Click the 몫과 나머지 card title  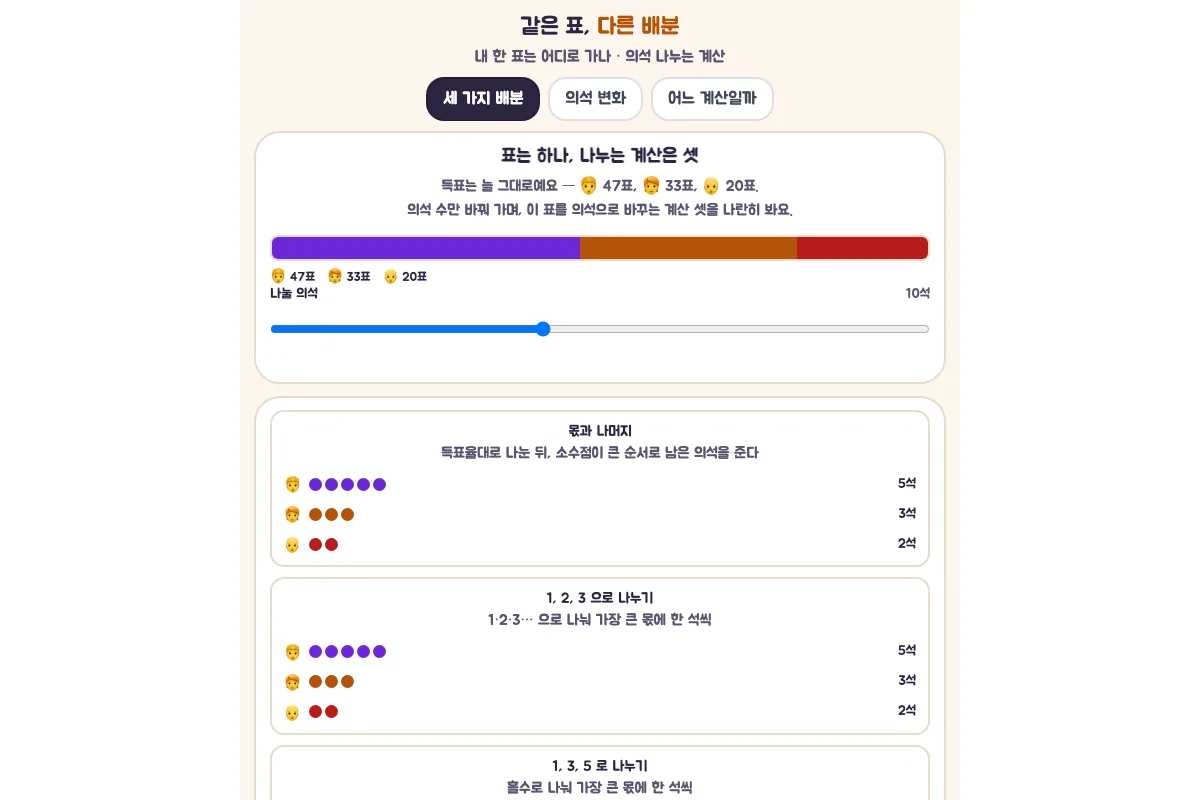click(600, 431)
